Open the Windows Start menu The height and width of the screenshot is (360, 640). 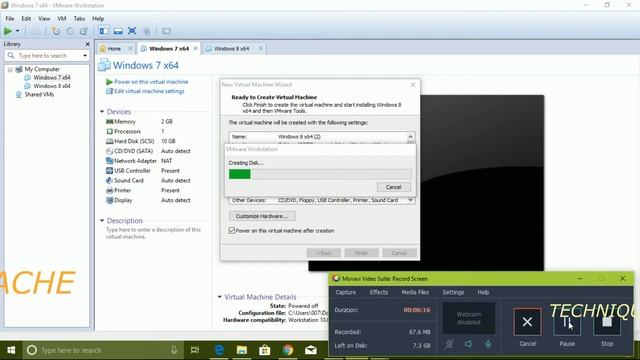(11, 350)
